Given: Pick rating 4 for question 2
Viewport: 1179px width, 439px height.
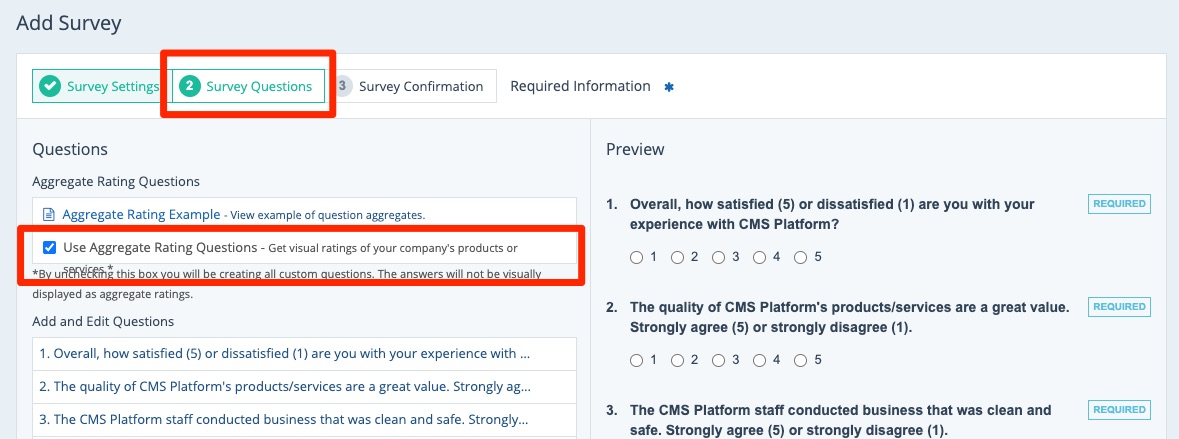Looking at the screenshot, I should point(760,360).
